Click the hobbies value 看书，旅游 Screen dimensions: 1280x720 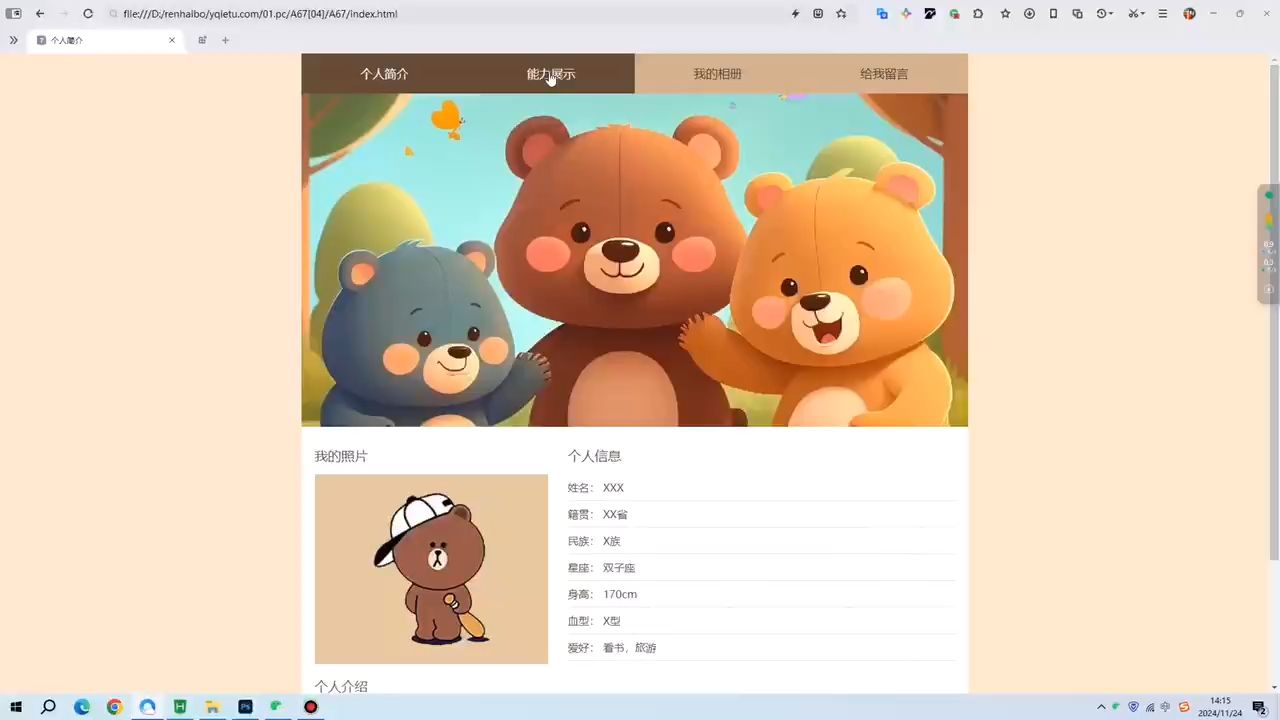coord(629,648)
